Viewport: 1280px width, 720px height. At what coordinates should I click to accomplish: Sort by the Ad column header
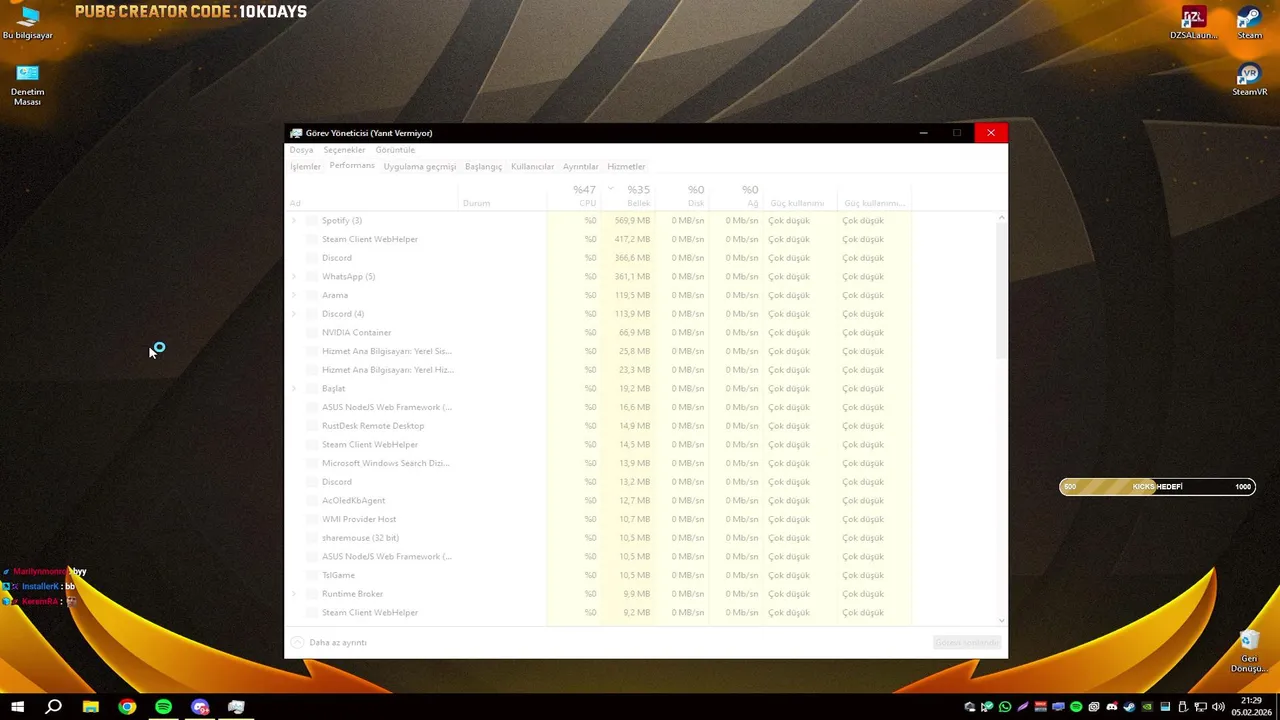[371, 197]
